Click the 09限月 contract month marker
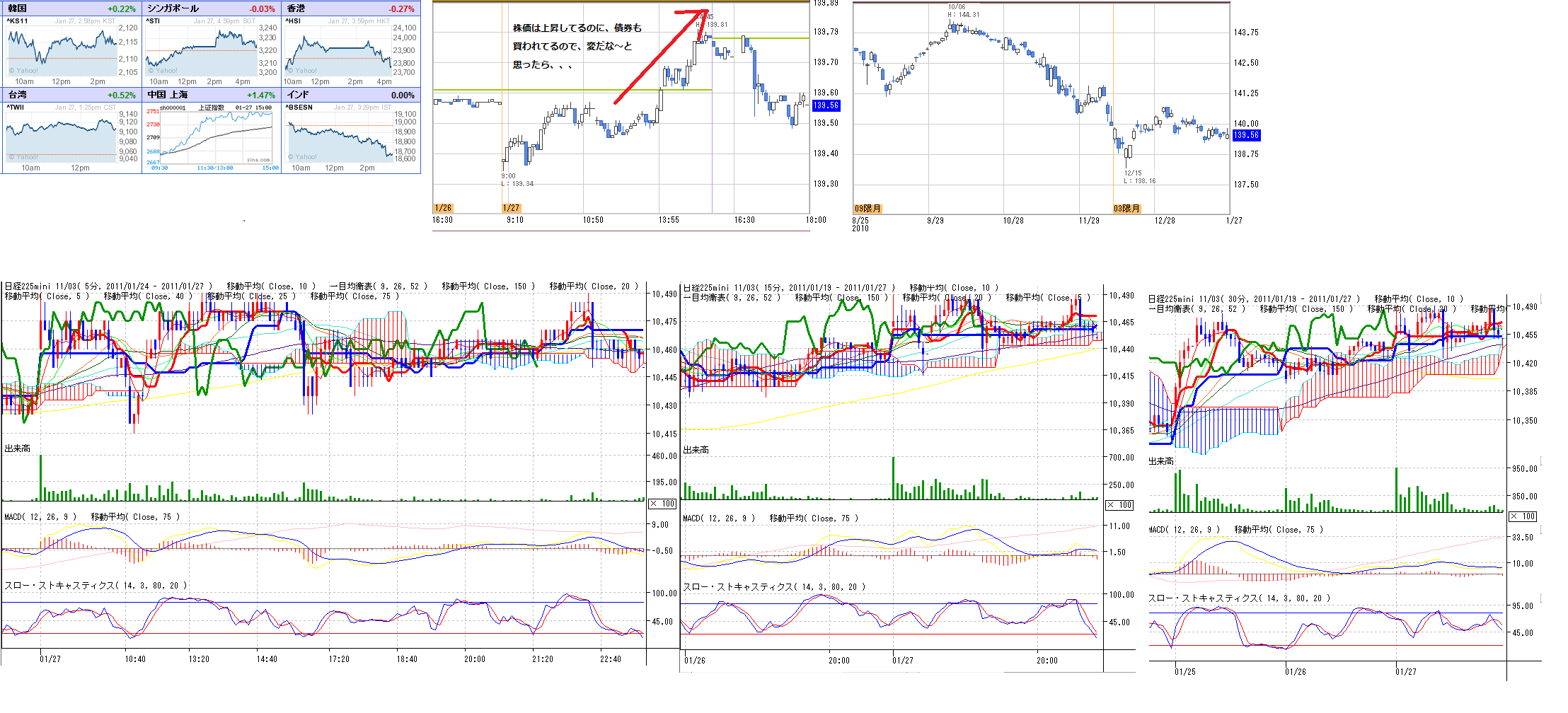This screenshot has width=1568, height=713. pos(867,209)
